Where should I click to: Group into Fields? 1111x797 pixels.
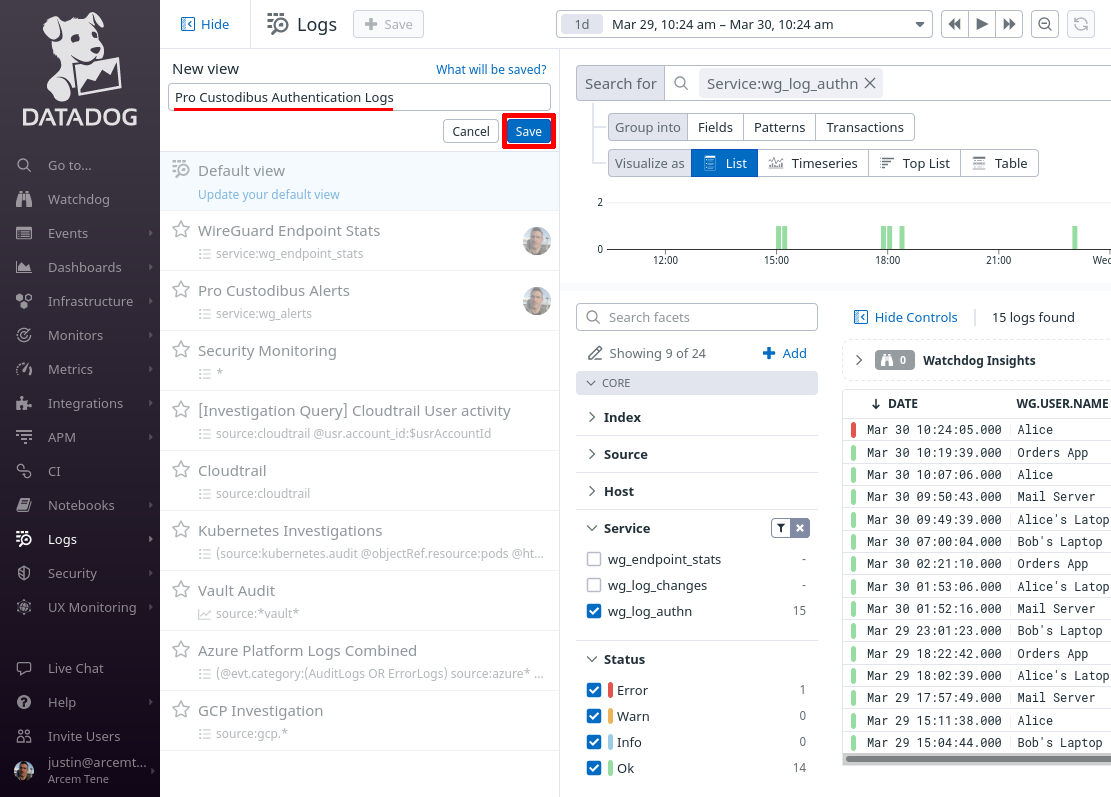pyautogui.click(x=715, y=128)
